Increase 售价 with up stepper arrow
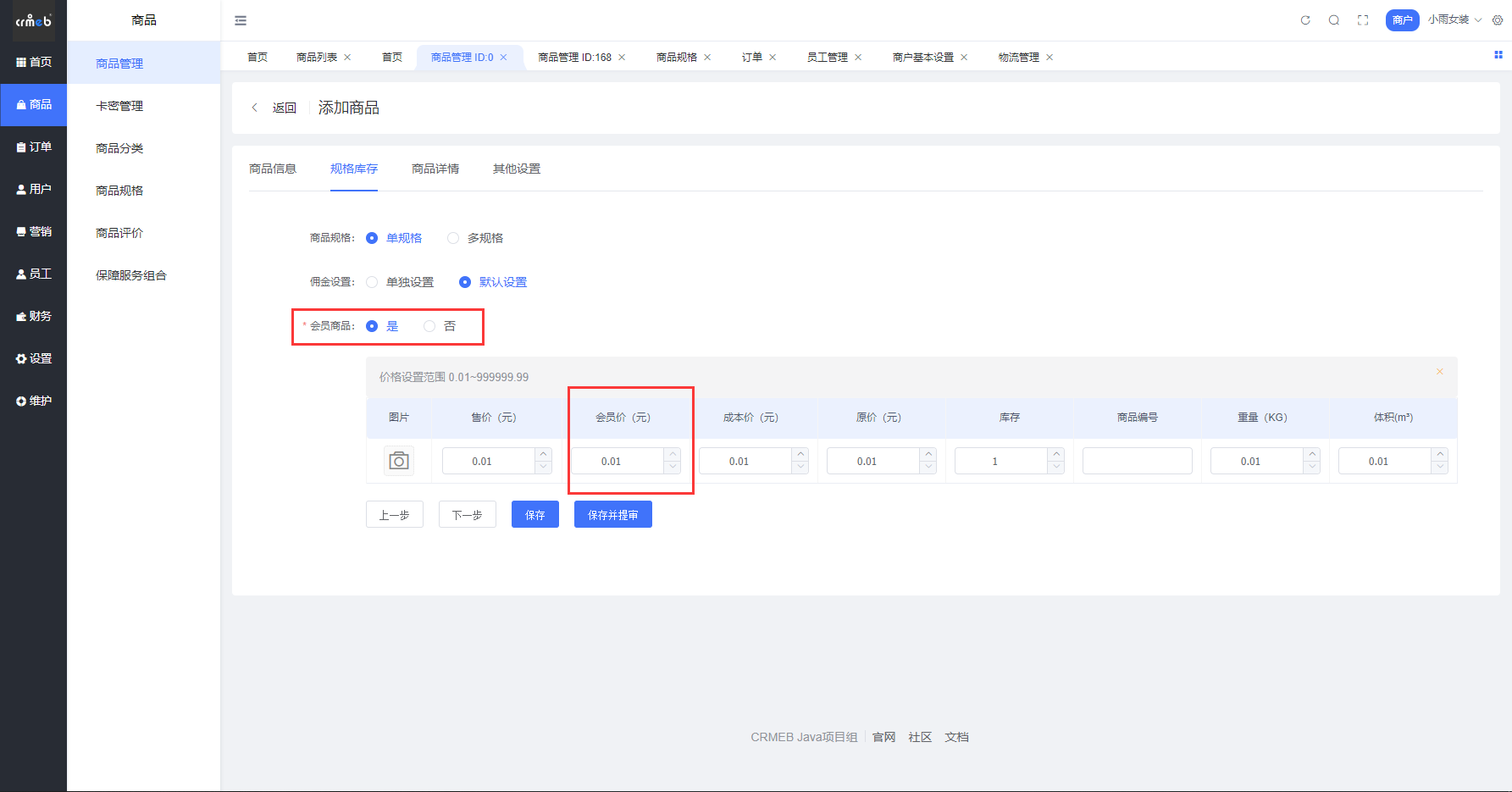Image resolution: width=1512 pixels, height=792 pixels. [544, 455]
